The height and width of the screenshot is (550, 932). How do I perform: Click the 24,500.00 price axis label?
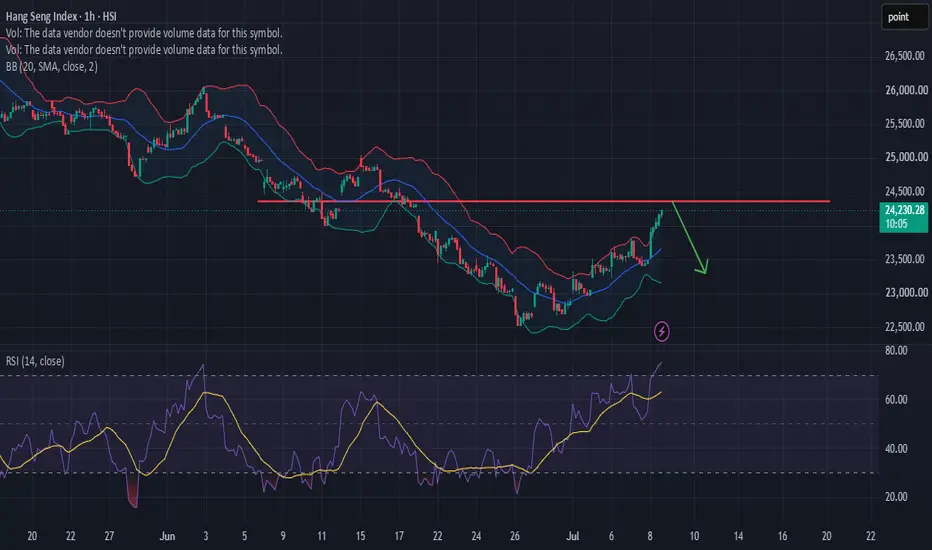(905, 191)
